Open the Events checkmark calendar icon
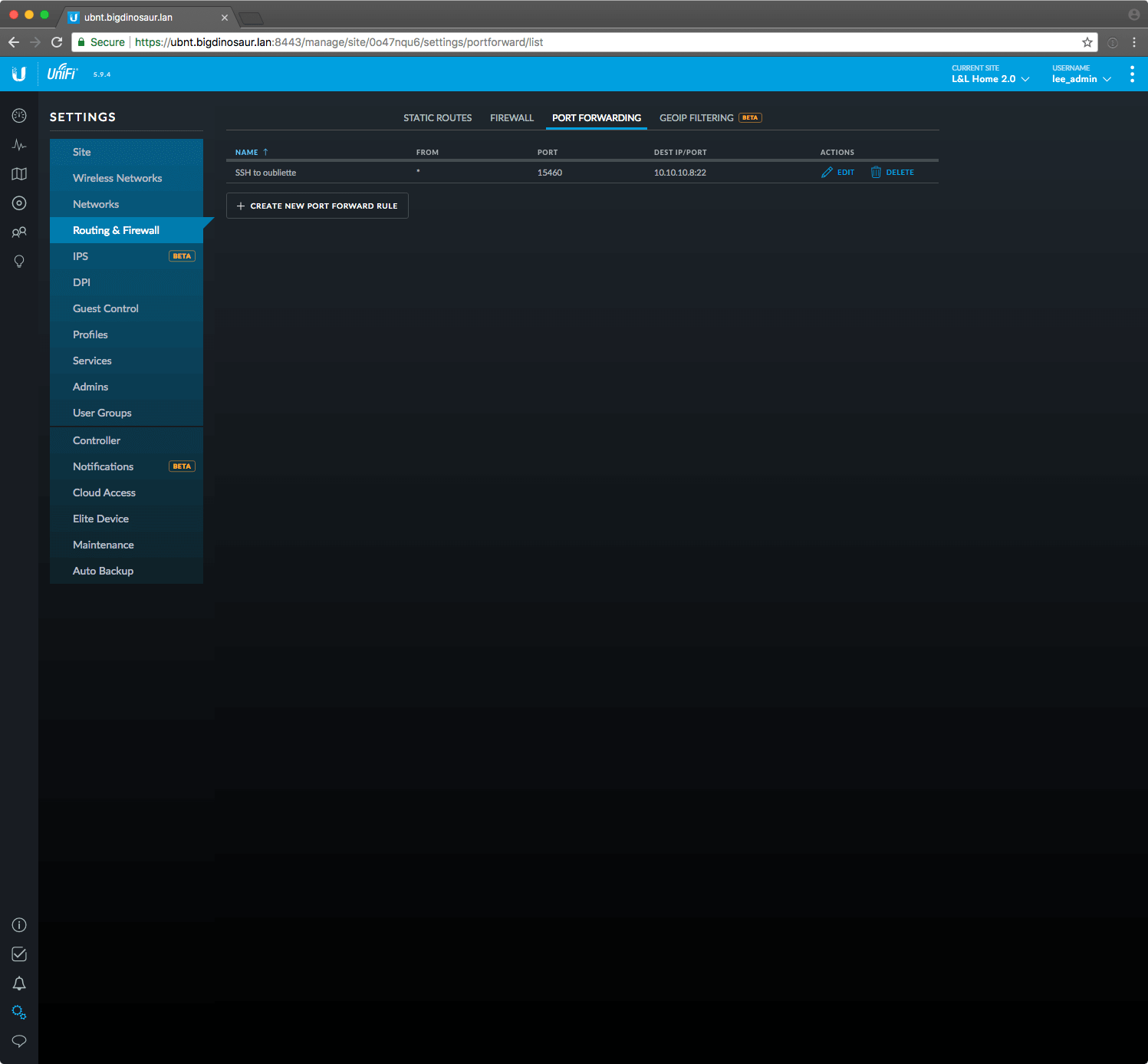The image size is (1148, 1064). point(19,954)
